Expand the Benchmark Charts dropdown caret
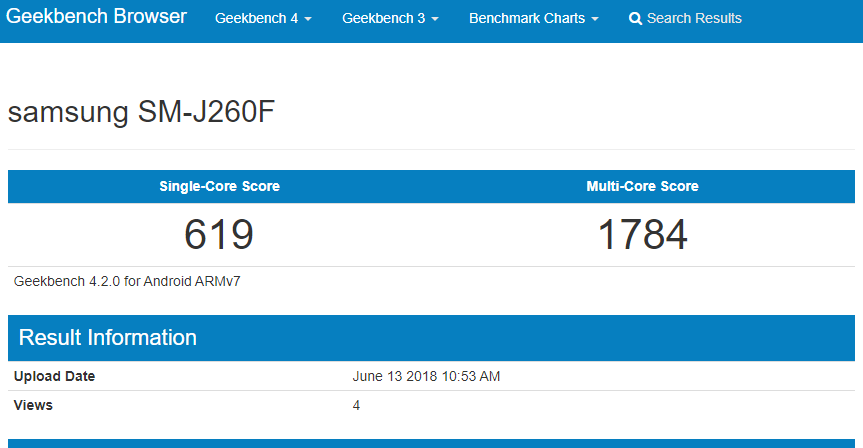 coord(594,19)
